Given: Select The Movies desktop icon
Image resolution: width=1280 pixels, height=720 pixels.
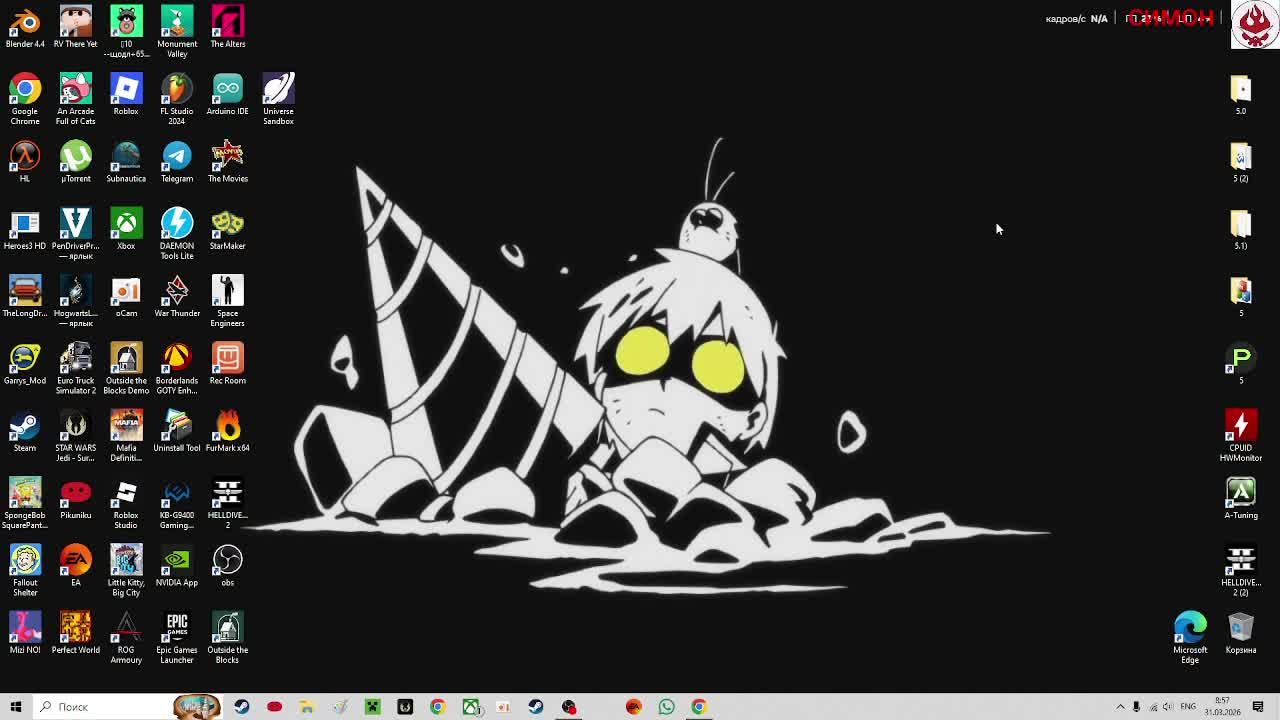Looking at the screenshot, I should pos(227,162).
